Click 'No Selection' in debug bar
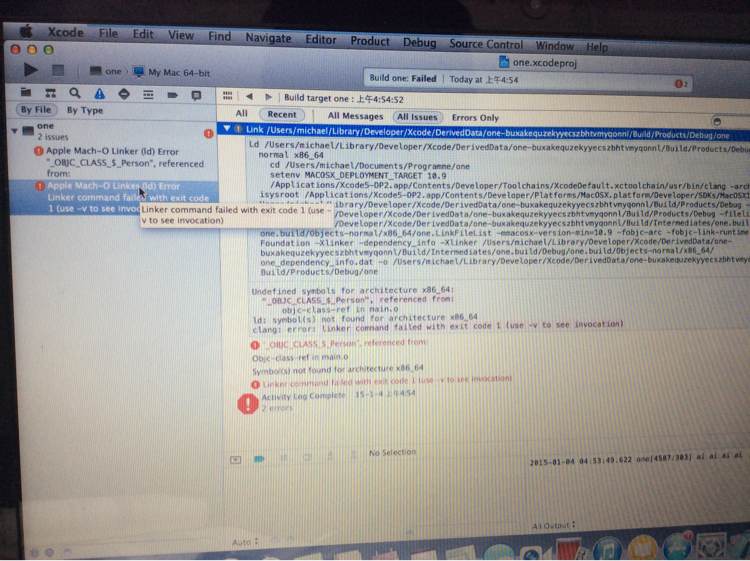 pyautogui.click(x=392, y=452)
